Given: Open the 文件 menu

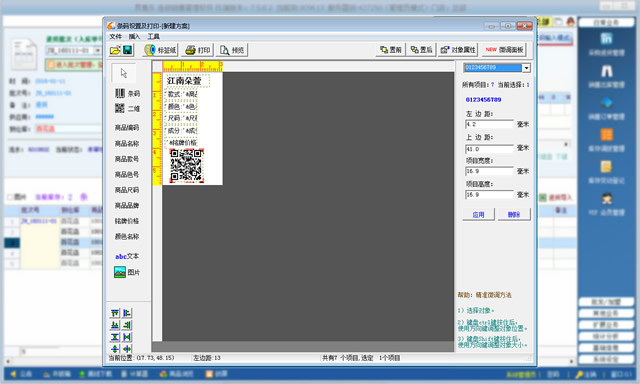Looking at the screenshot, I should [x=116, y=36].
